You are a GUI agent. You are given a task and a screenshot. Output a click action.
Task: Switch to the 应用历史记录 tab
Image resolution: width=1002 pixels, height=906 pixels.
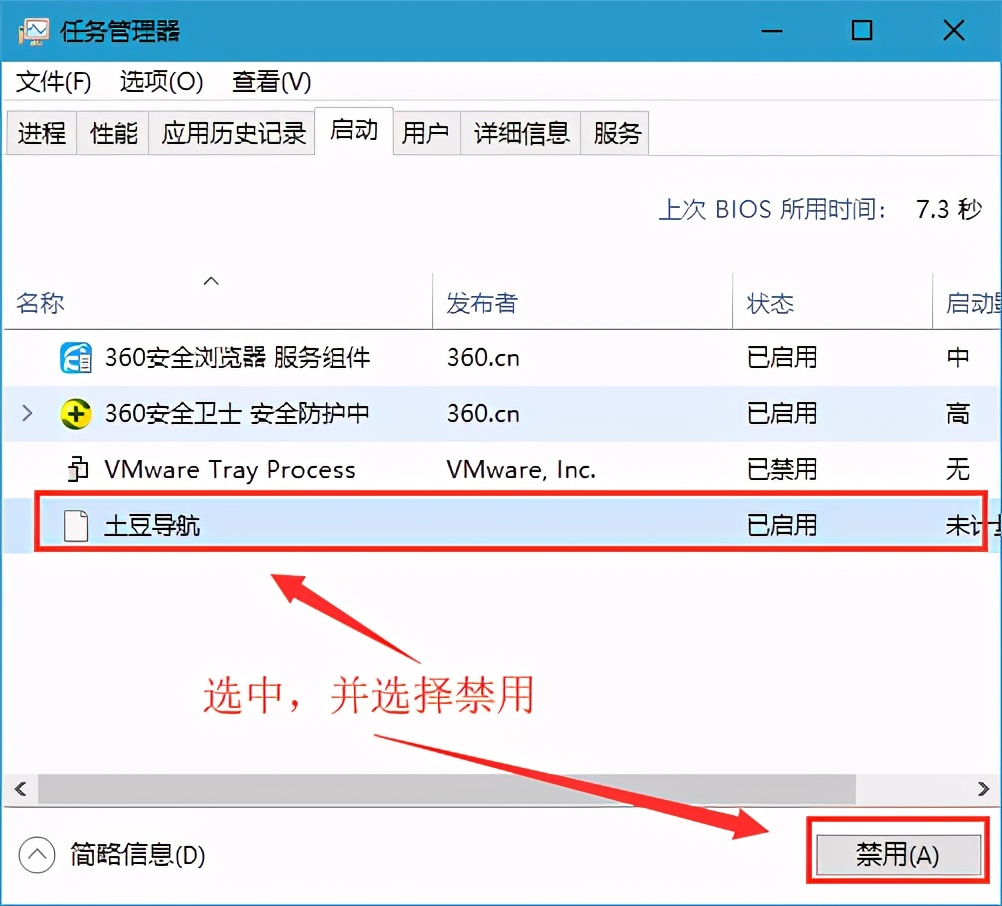tap(233, 133)
